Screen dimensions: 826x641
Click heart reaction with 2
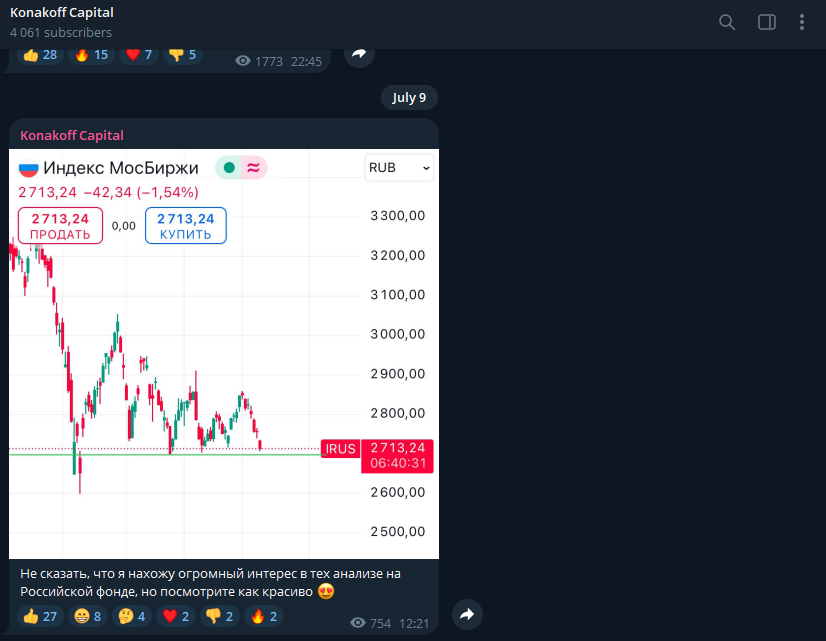pos(176,616)
